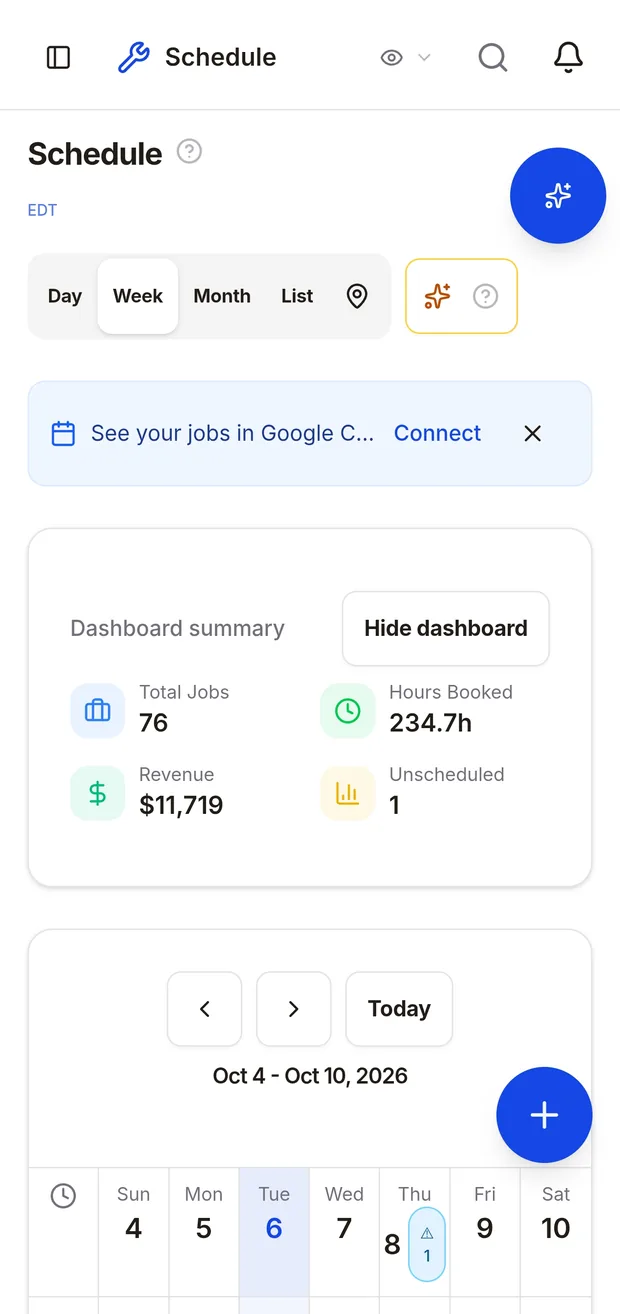This screenshot has width=620, height=1314.
Task: Go to previous week with left arrow
Action: (204, 1009)
